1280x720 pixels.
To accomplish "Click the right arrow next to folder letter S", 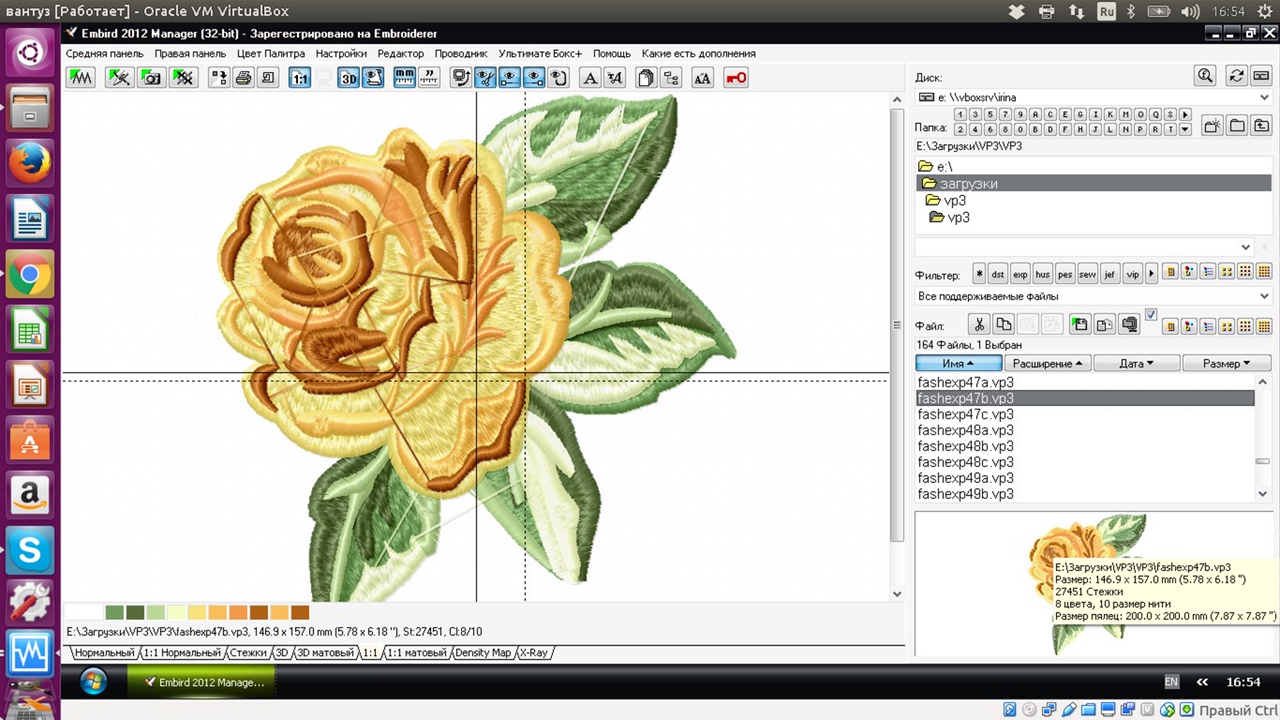I will point(1185,114).
